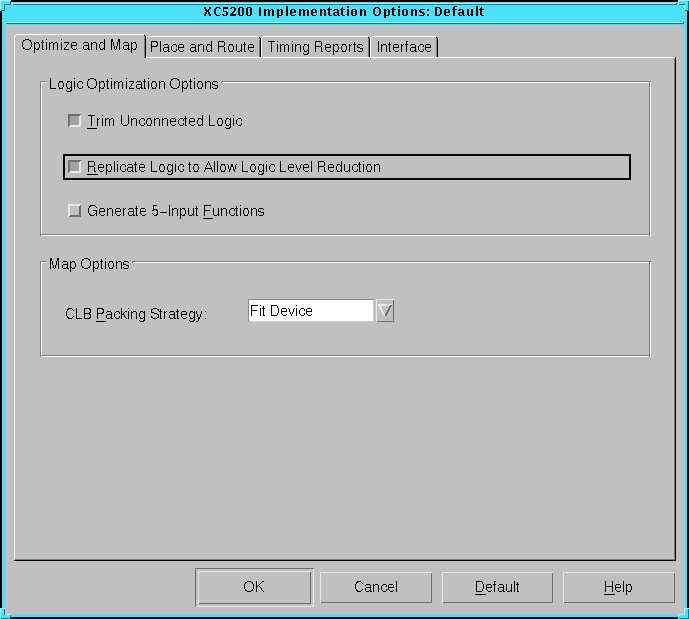Click the Map Options group title
Viewport: 689px width, 619px height.
89,264
